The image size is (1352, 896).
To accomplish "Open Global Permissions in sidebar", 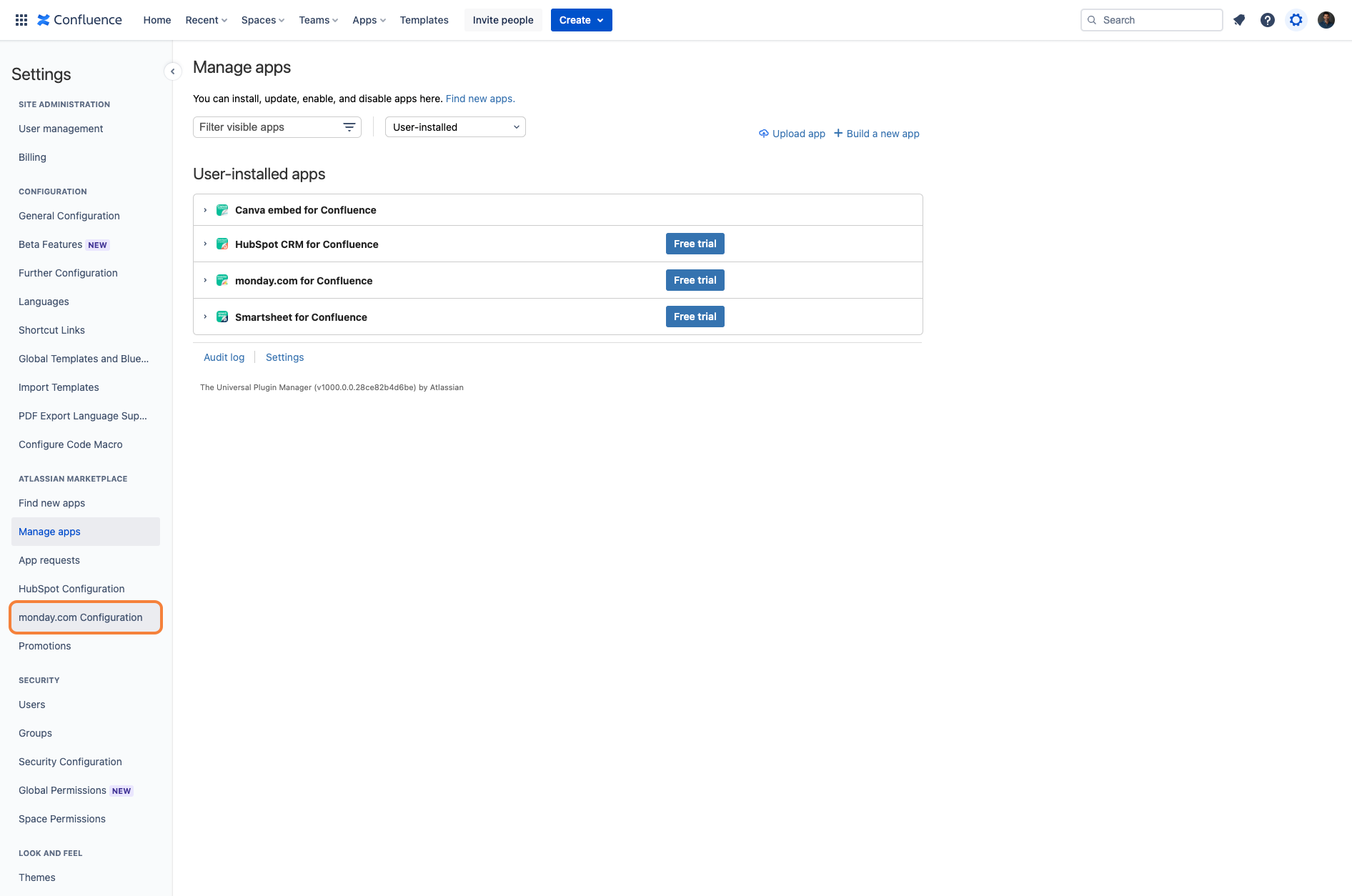I will [86, 790].
